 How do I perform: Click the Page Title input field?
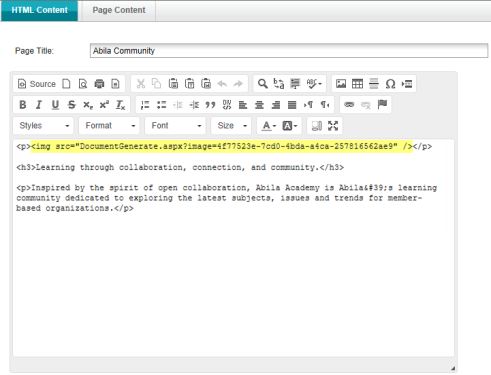point(289,51)
